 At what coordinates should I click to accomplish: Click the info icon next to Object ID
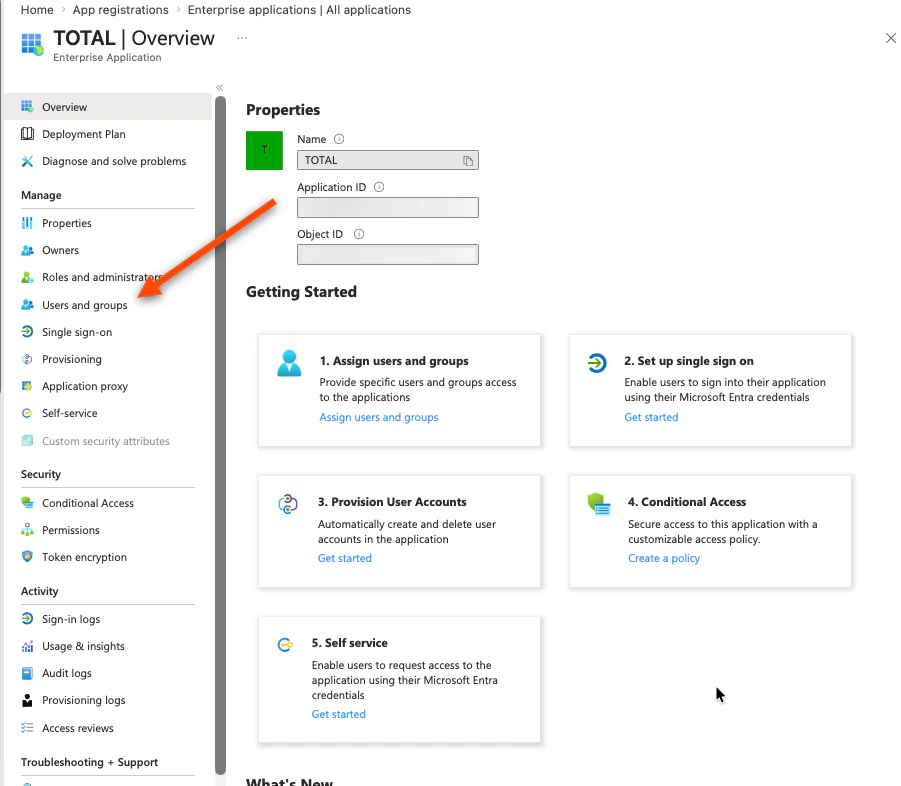click(x=359, y=234)
